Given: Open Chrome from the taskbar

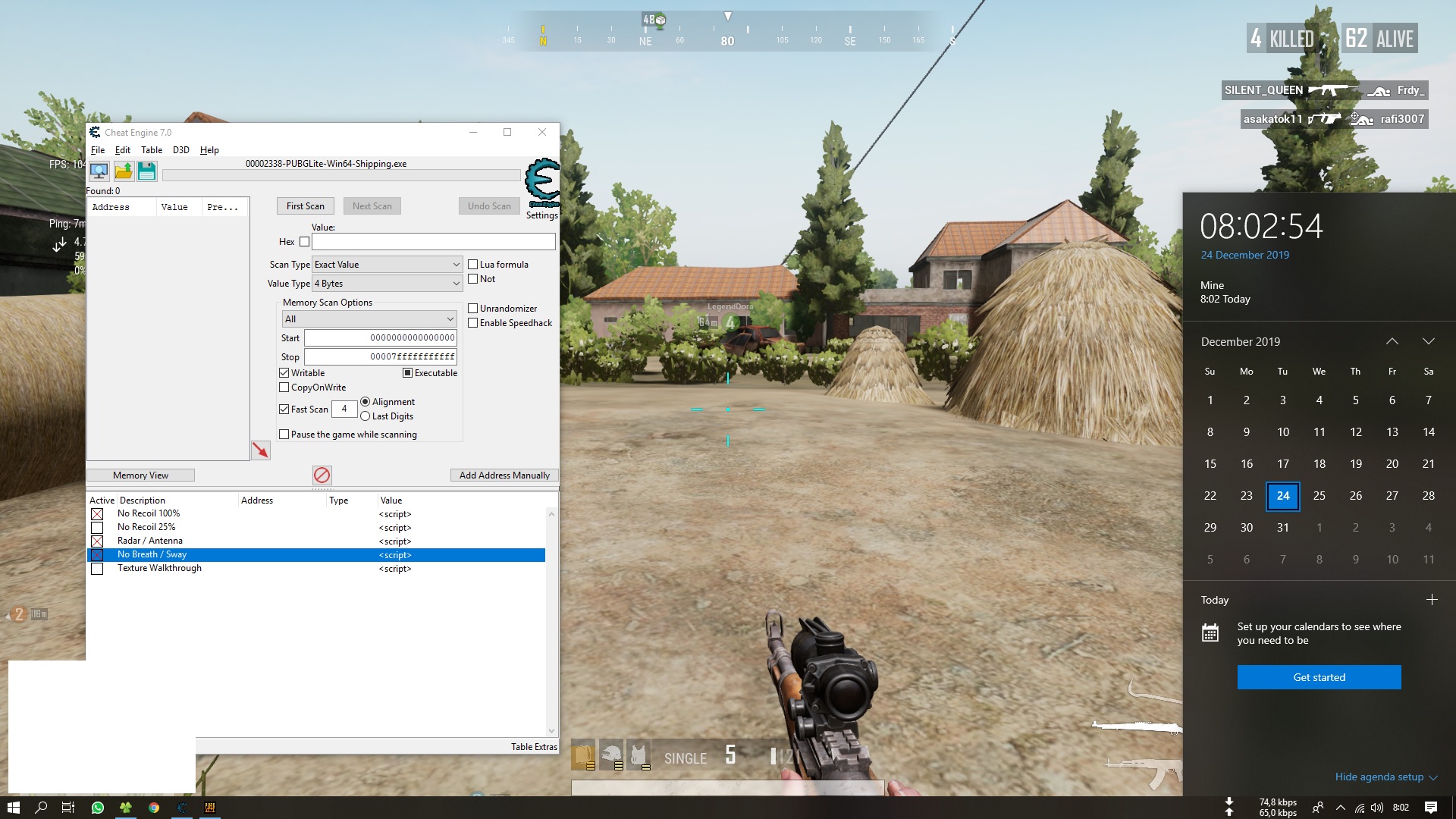Looking at the screenshot, I should 154,808.
